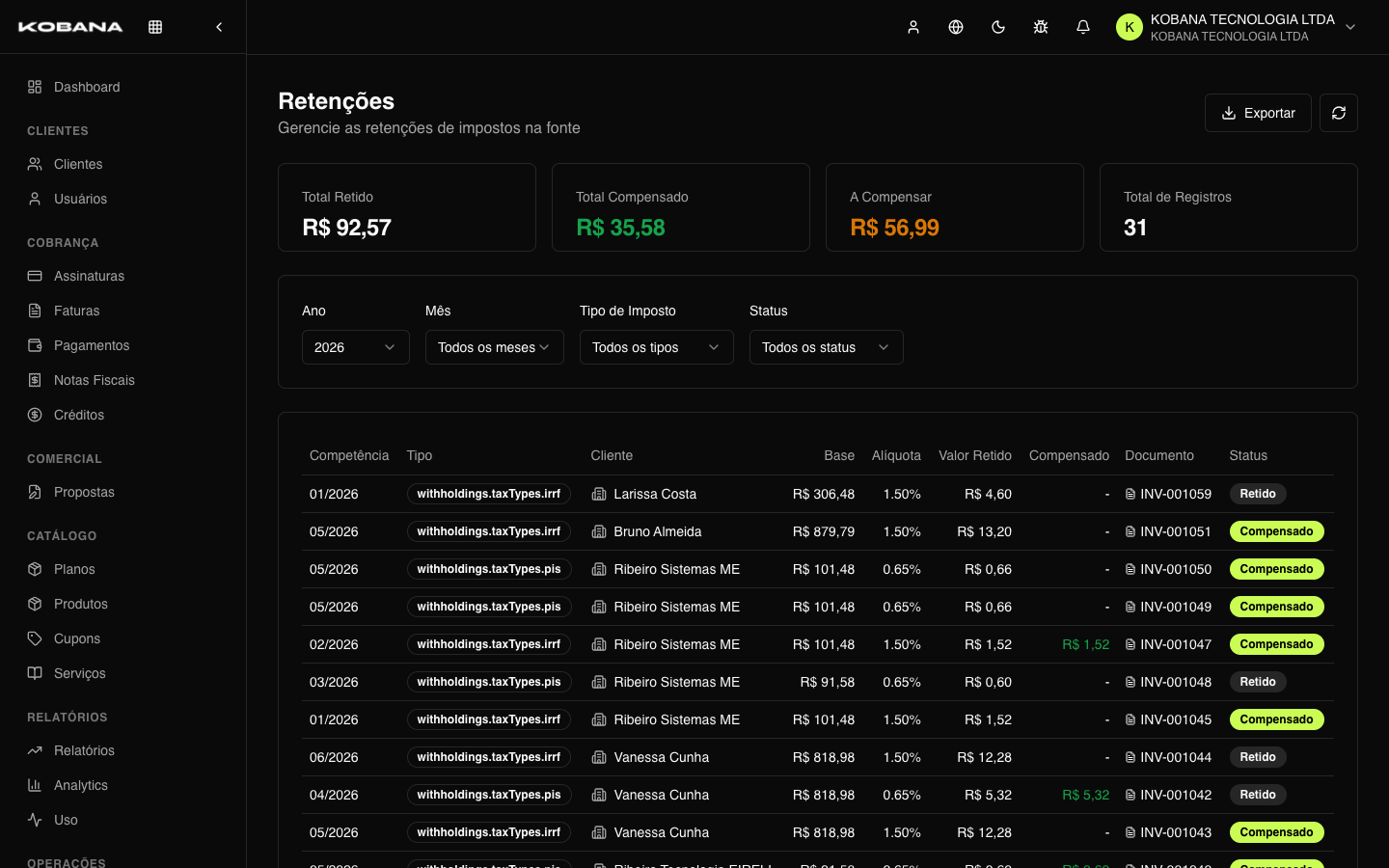The image size is (1389, 868).
Task: Export the withholdings data
Action: pyautogui.click(x=1258, y=113)
